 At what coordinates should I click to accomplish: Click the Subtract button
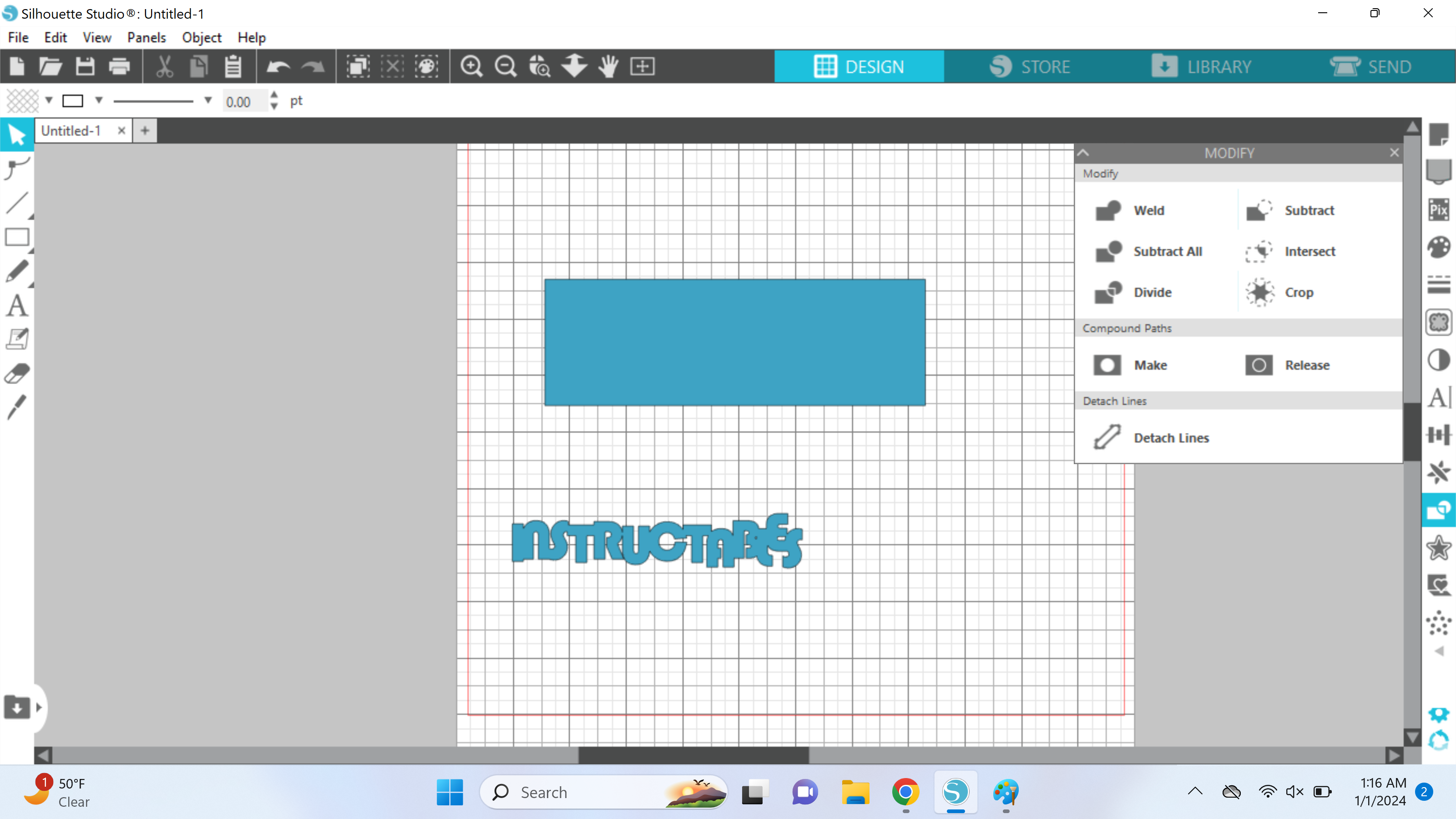[1290, 210]
